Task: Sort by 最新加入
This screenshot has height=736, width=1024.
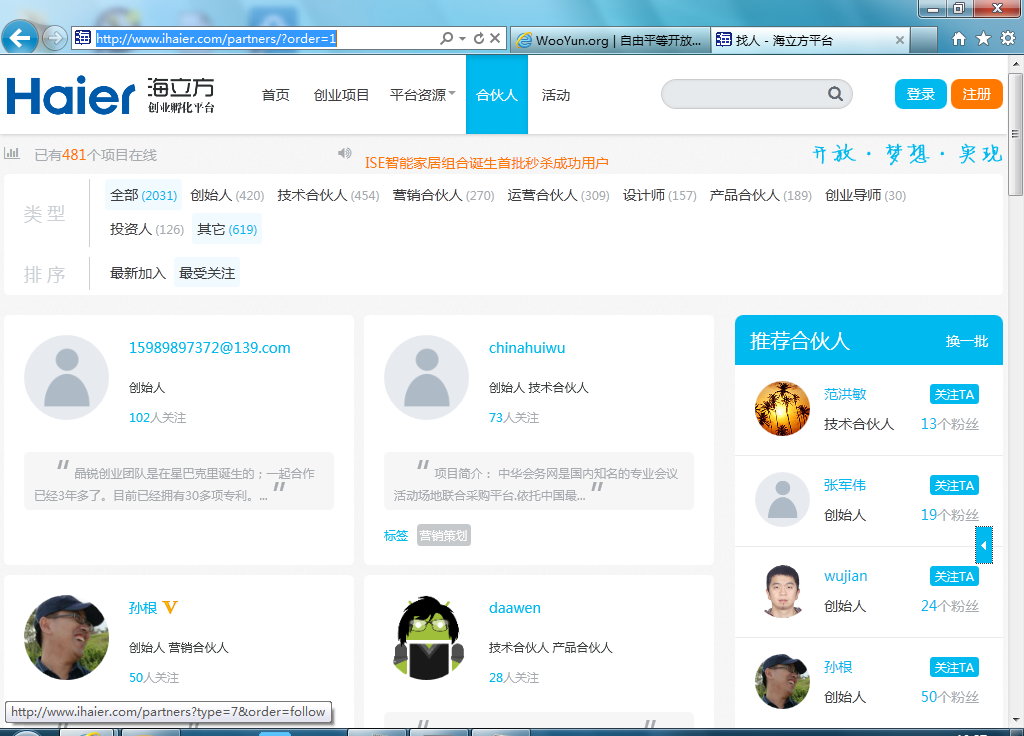Action: pyautogui.click(x=138, y=273)
